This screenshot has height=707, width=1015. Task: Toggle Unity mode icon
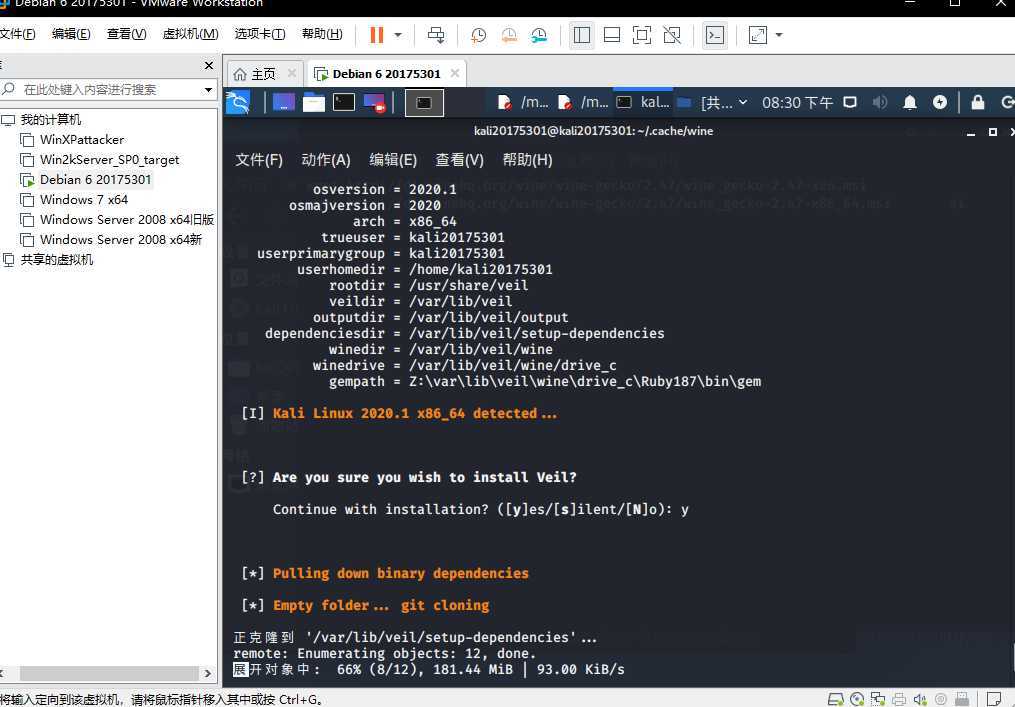coord(672,35)
